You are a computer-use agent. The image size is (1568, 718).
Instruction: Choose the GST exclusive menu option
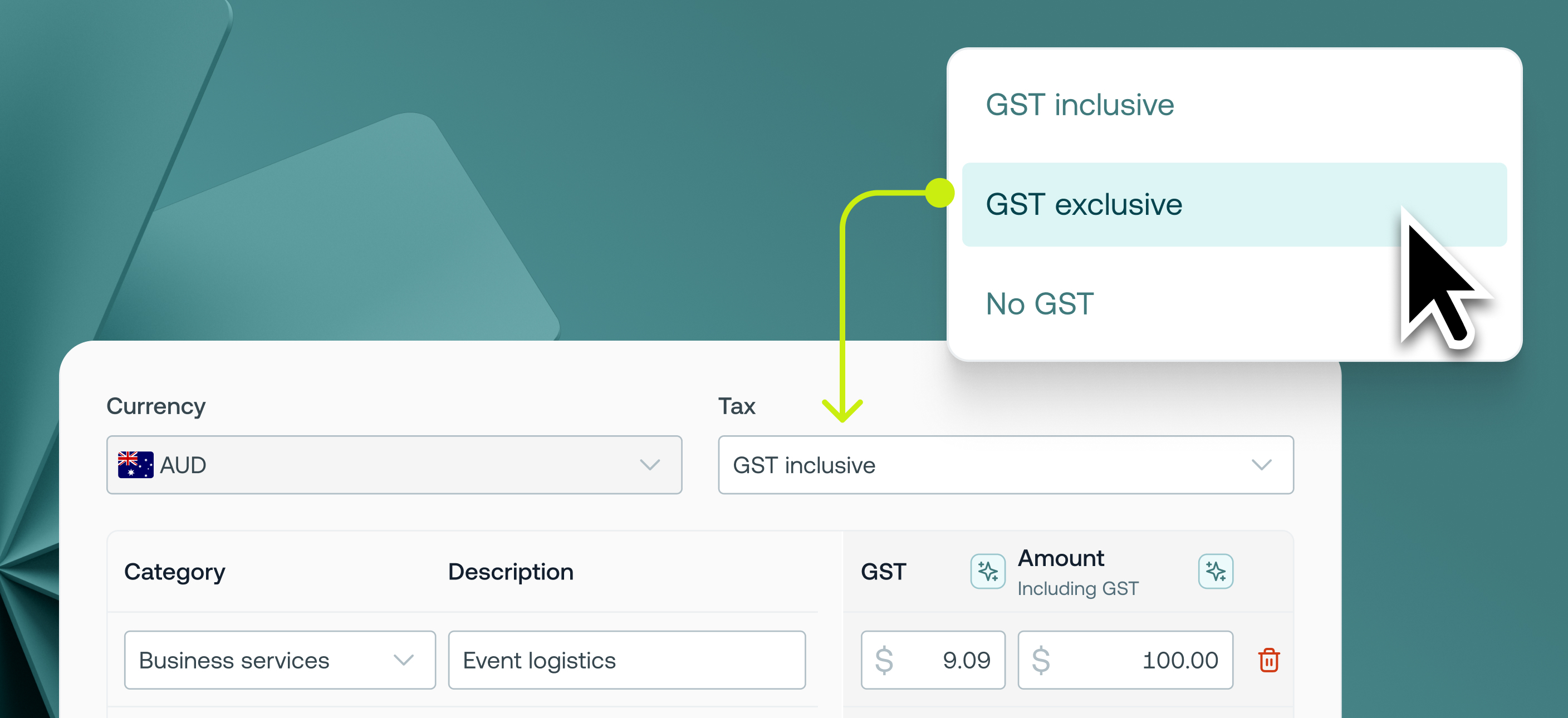(x=1084, y=204)
